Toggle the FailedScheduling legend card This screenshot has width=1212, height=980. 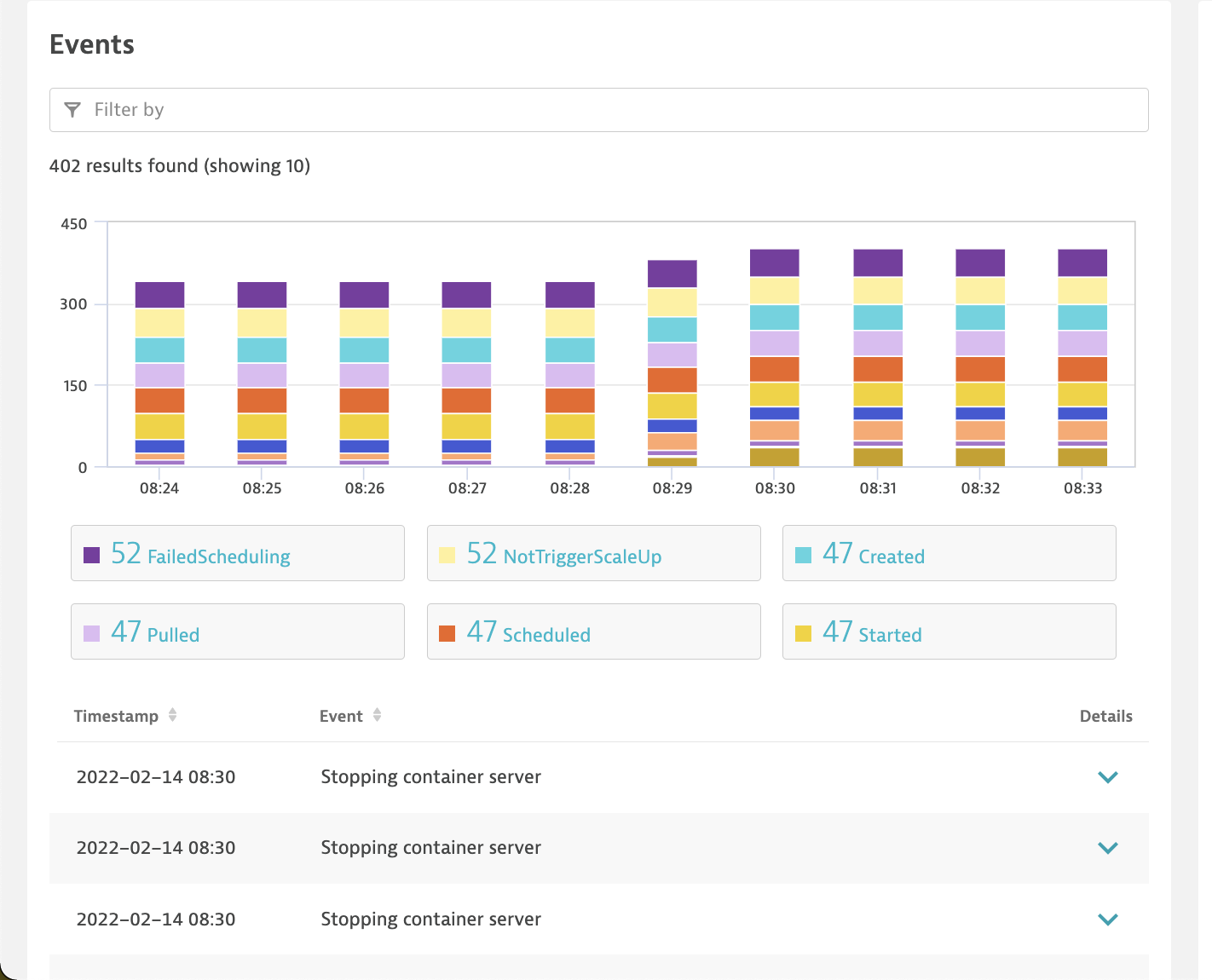(x=237, y=553)
